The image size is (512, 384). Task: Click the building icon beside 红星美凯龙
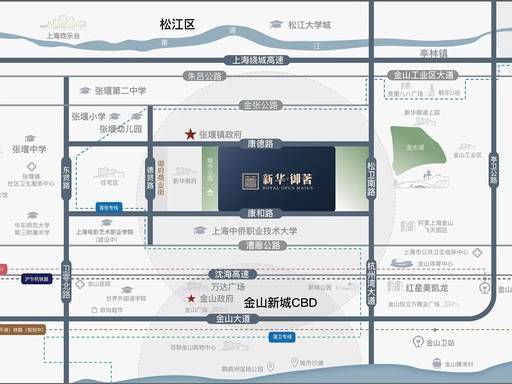tap(395, 287)
